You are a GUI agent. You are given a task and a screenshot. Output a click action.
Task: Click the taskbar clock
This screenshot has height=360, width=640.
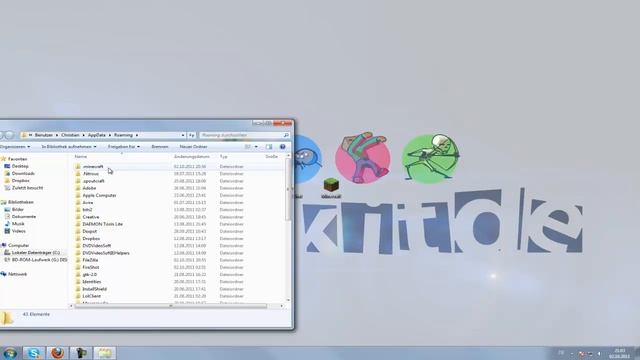[x=620, y=353]
